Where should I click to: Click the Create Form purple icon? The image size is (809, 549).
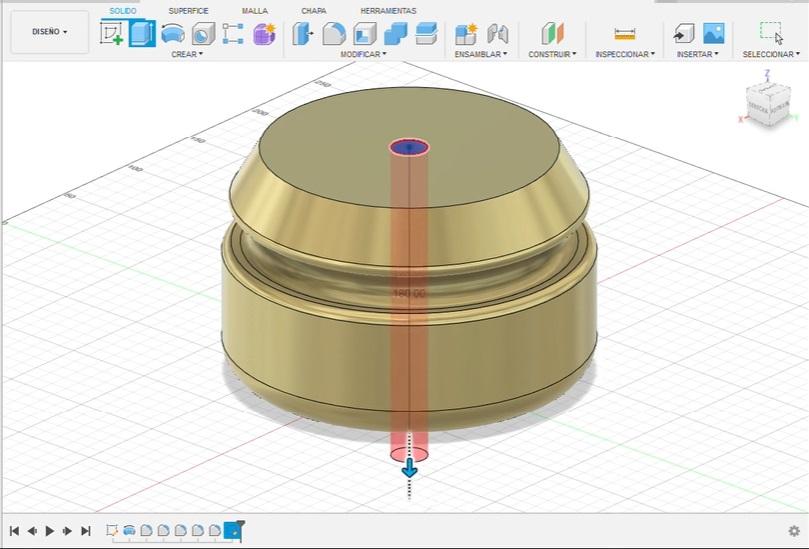[x=264, y=34]
